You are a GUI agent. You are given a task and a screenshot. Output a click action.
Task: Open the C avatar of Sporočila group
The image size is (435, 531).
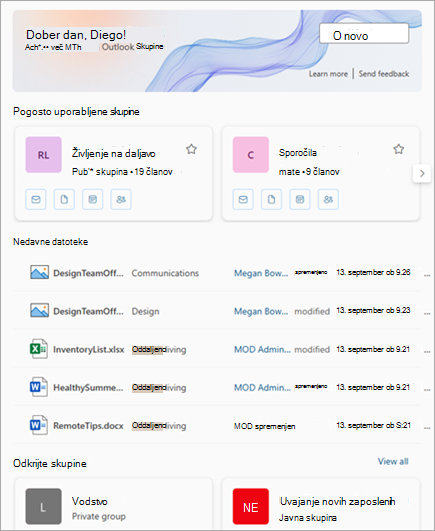251,155
